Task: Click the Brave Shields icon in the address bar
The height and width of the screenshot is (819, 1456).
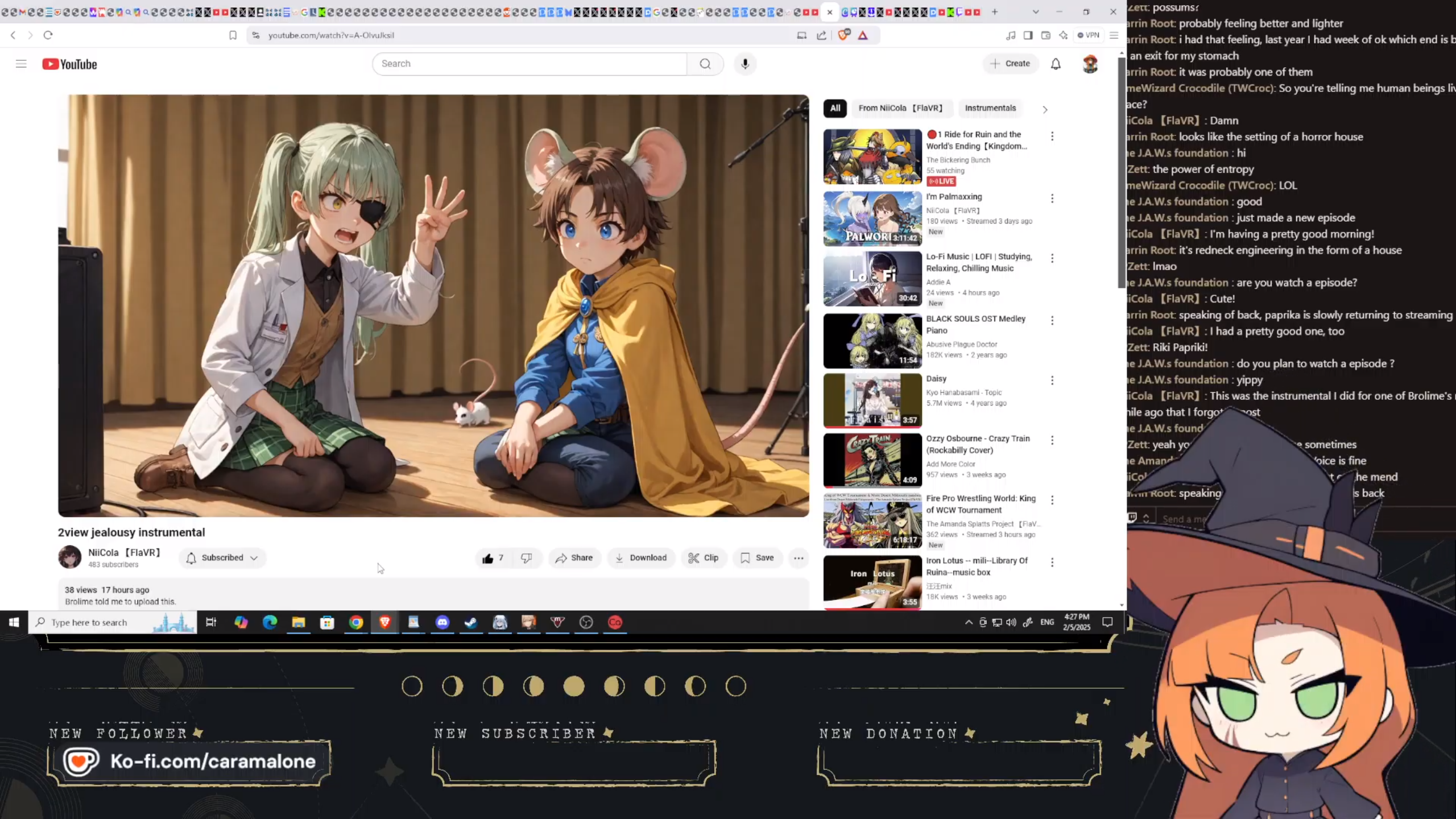Action: [843, 35]
